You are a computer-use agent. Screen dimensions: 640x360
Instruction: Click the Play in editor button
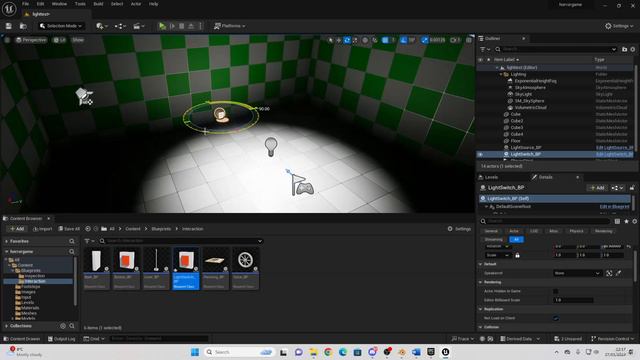click(162, 26)
